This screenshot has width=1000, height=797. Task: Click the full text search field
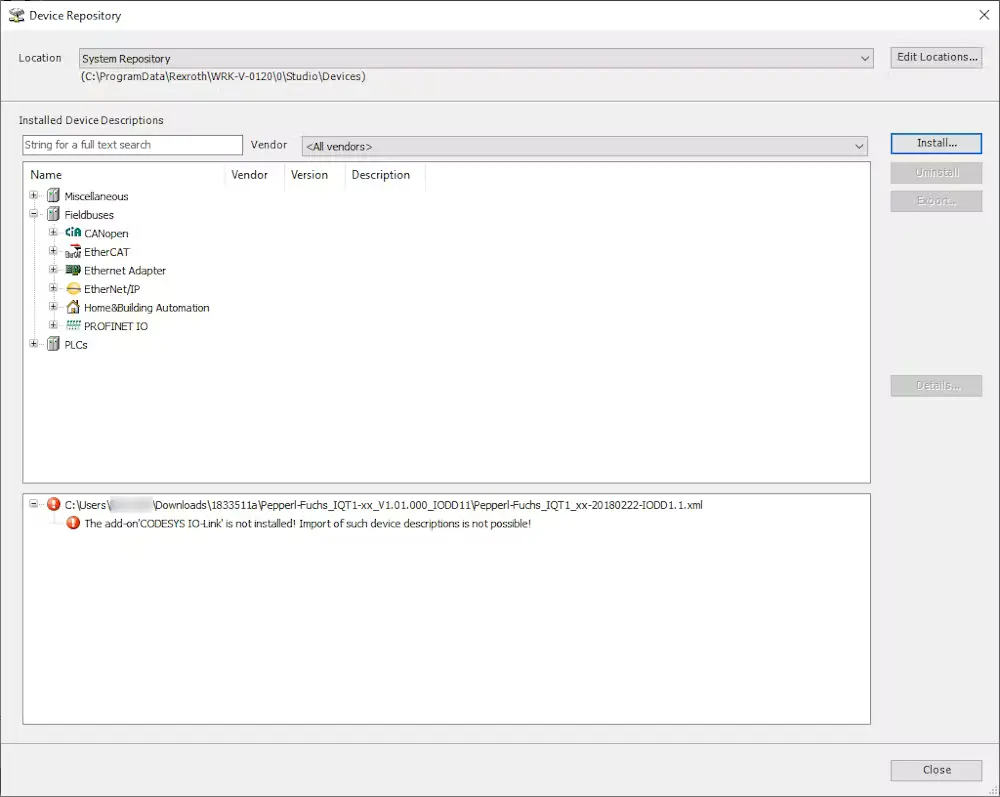132,145
